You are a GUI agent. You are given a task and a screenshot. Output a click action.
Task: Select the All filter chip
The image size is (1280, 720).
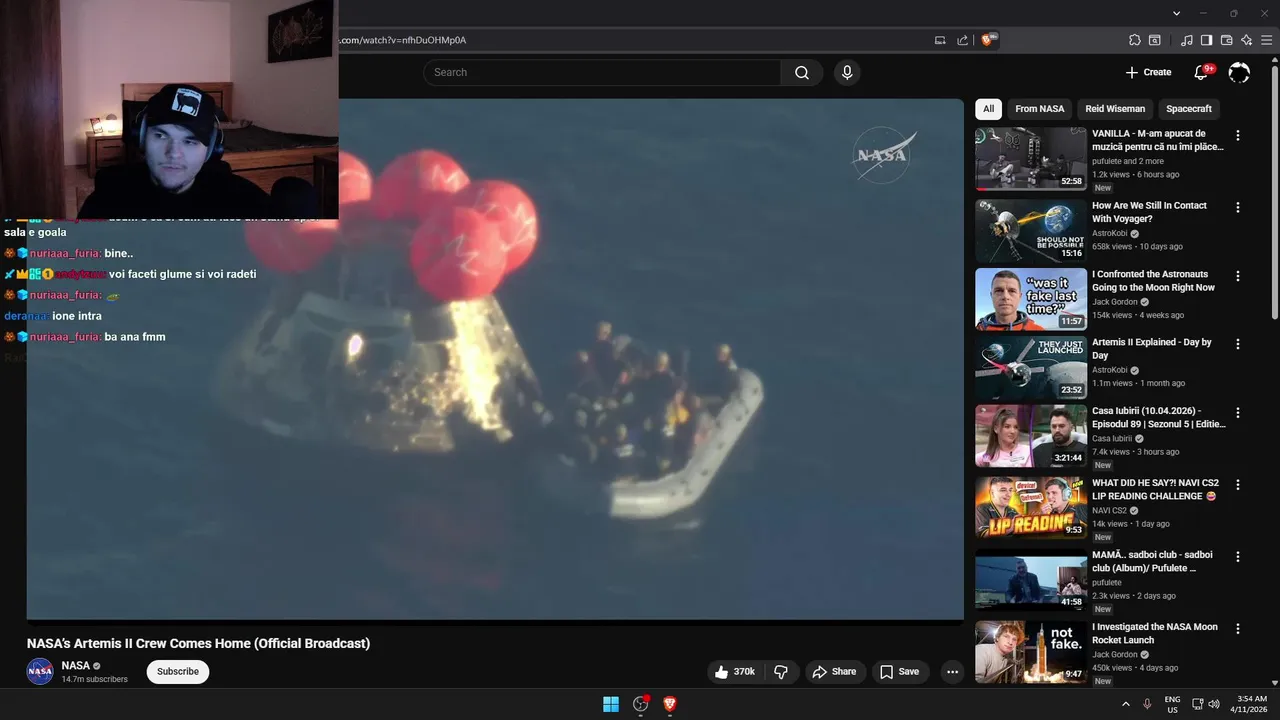click(988, 109)
